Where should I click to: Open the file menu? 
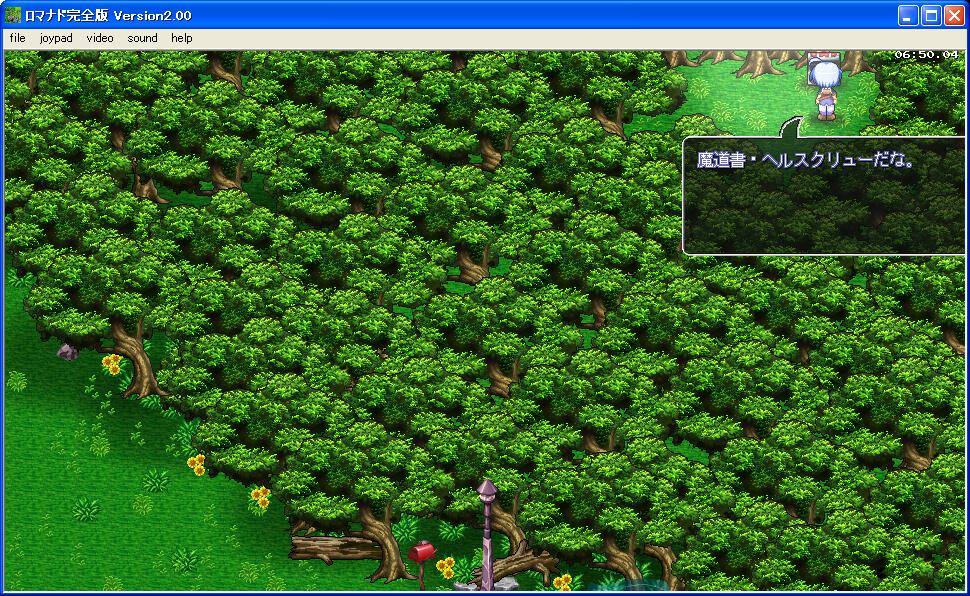(17, 38)
